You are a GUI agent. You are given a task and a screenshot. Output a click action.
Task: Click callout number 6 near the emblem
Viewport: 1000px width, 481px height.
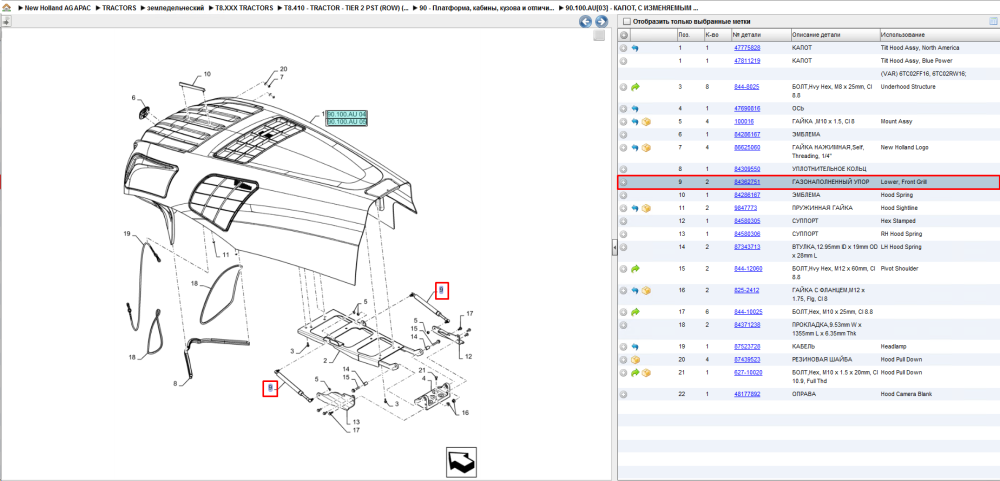(x=134, y=98)
